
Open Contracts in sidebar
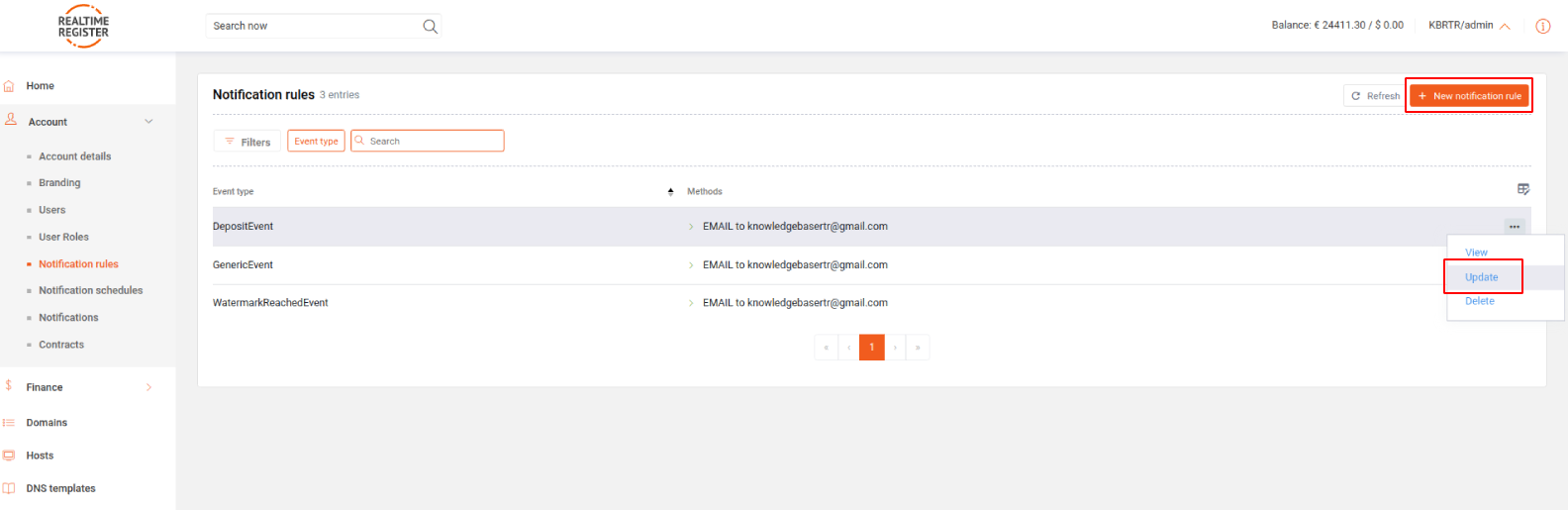click(x=61, y=345)
